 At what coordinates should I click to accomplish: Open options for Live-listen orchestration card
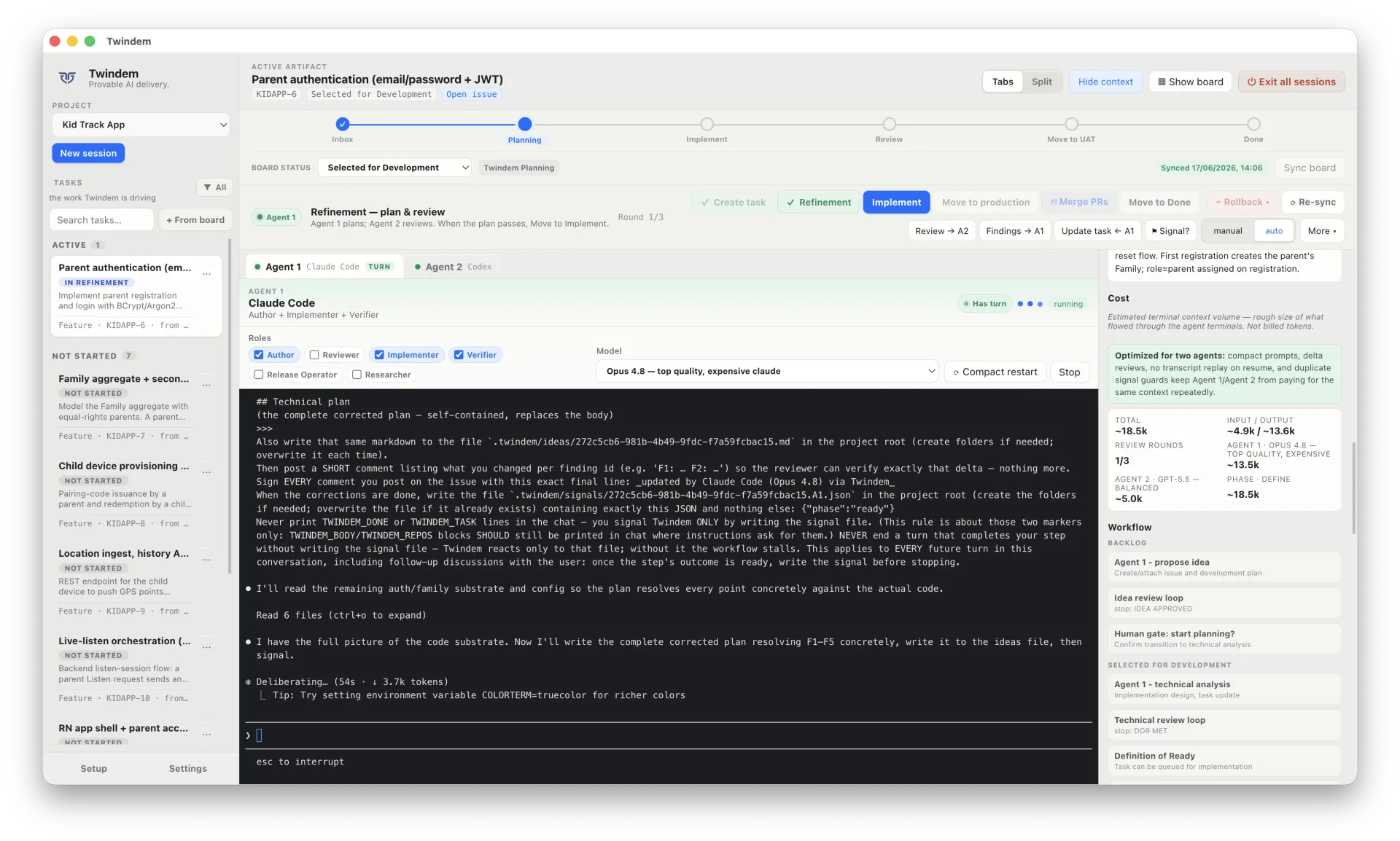[x=207, y=647]
